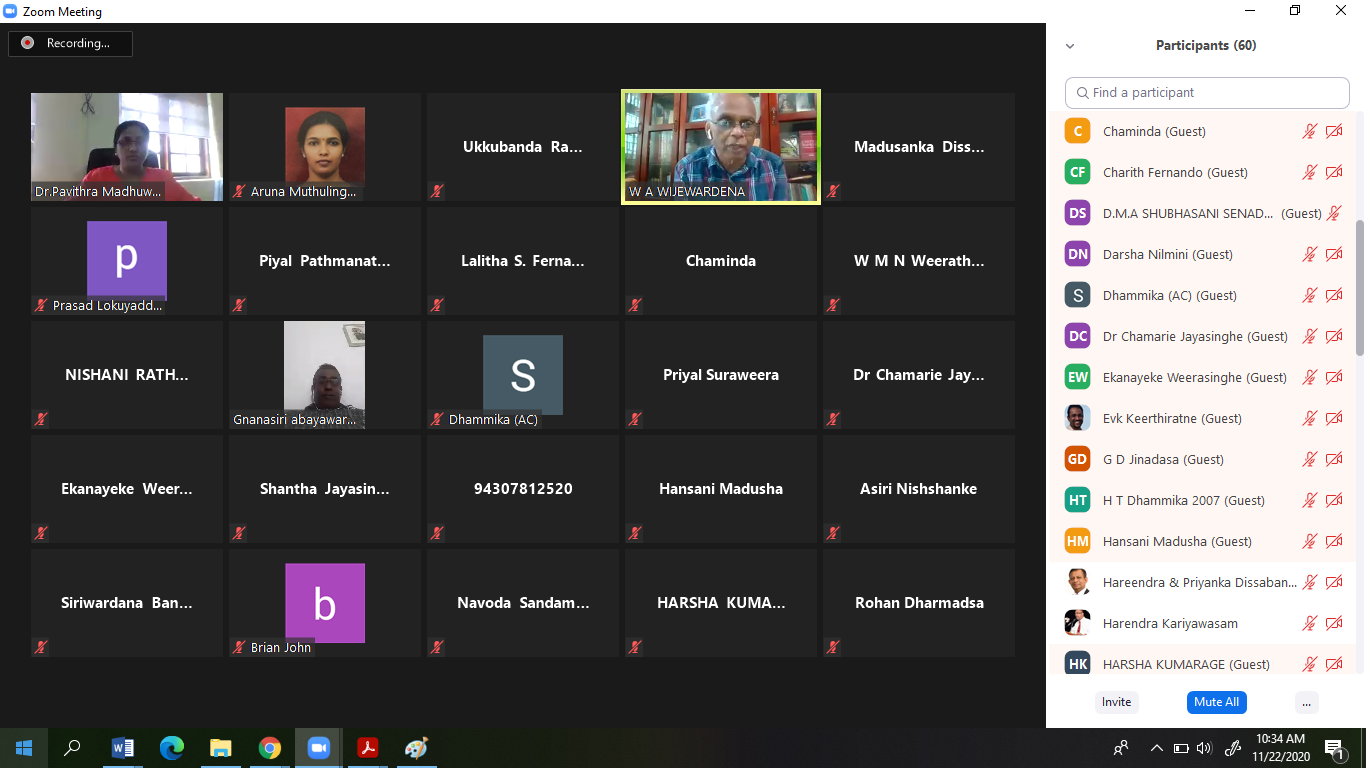Viewport: 1366px width, 768px height.
Task: Click the video-off icon for Ekanayeke Weerasinghe
Action: (x=1334, y=377)
